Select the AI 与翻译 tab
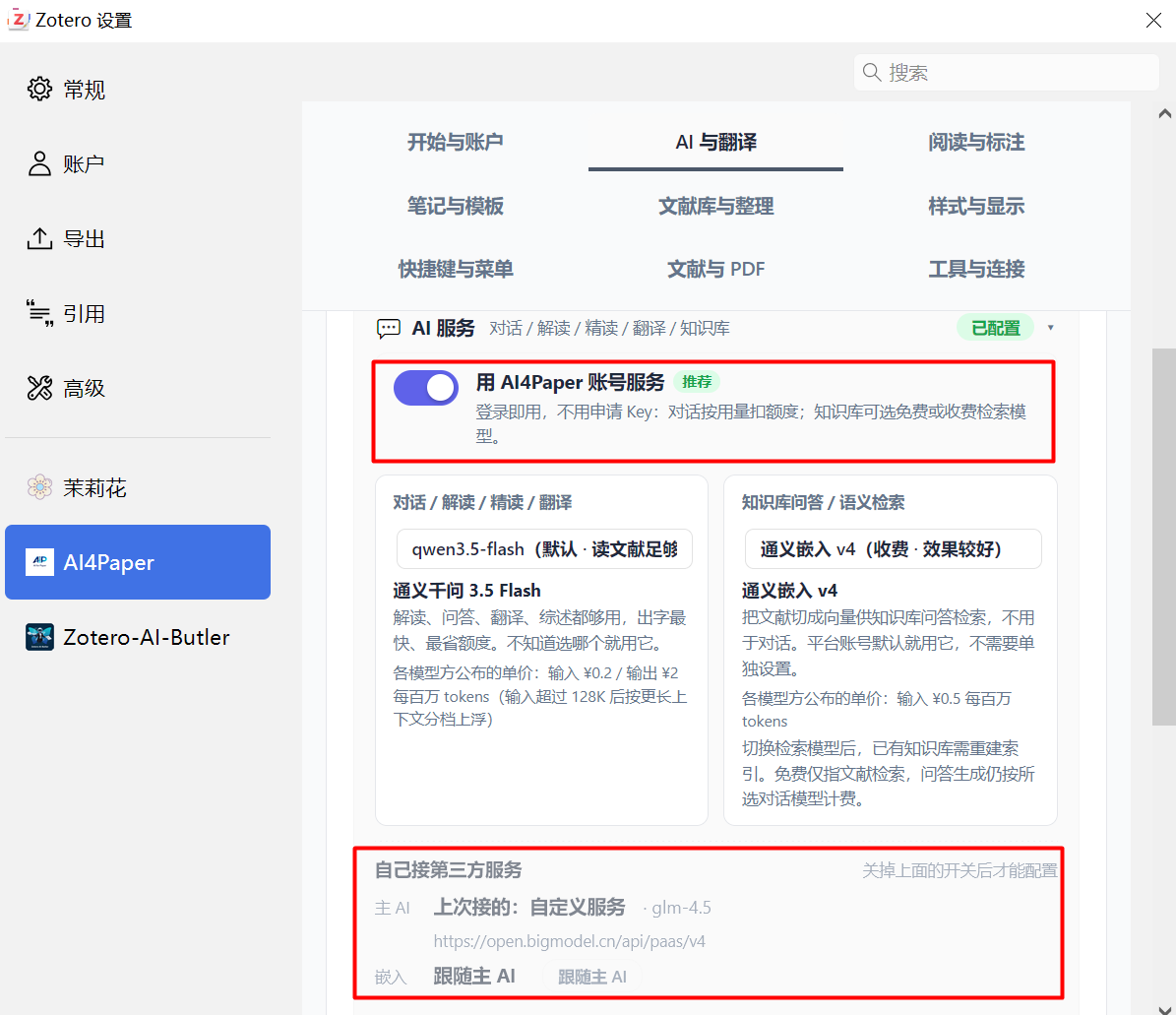 [715, 142]
